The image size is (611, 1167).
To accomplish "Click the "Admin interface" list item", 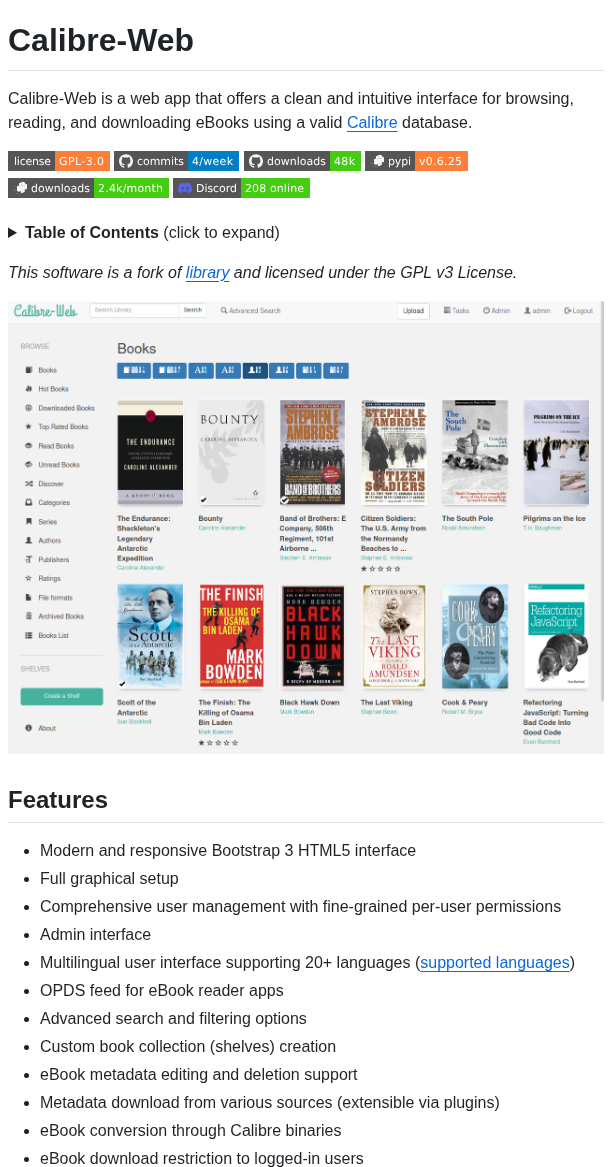I will tap(95, 935).
